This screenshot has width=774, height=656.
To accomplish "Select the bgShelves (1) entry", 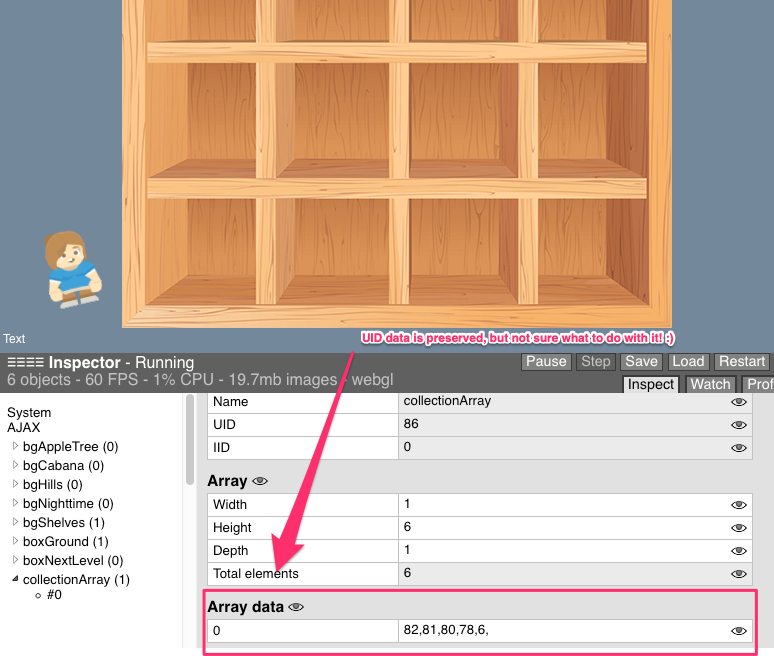I will tap(64, 522).
